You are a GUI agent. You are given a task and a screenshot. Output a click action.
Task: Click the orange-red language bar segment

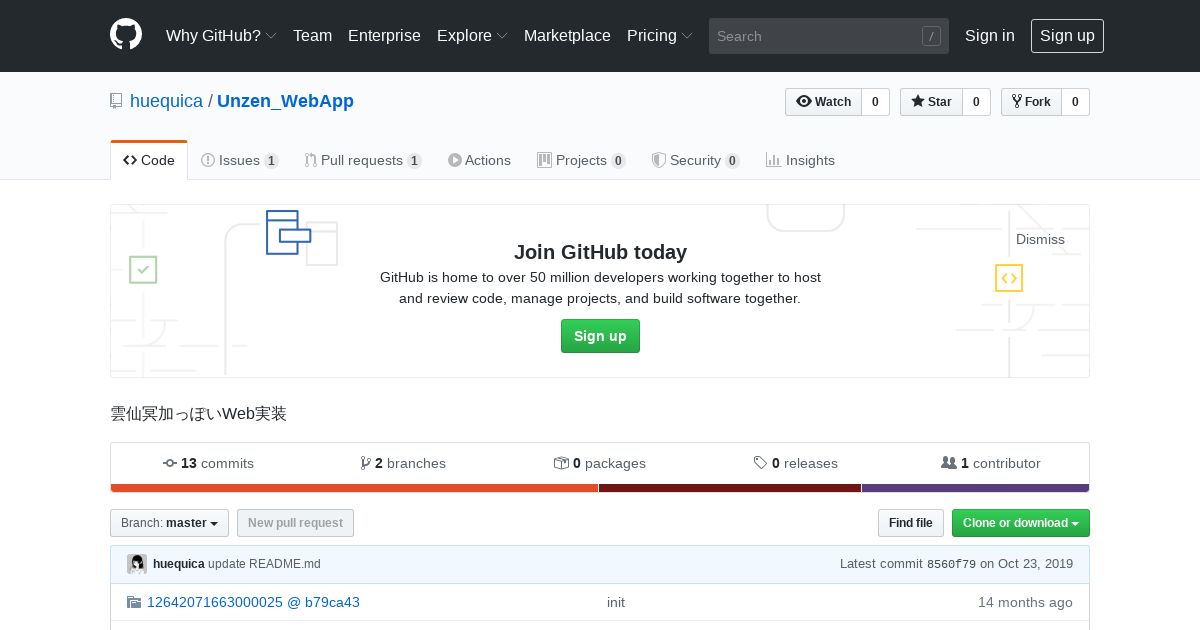[354, 488]
